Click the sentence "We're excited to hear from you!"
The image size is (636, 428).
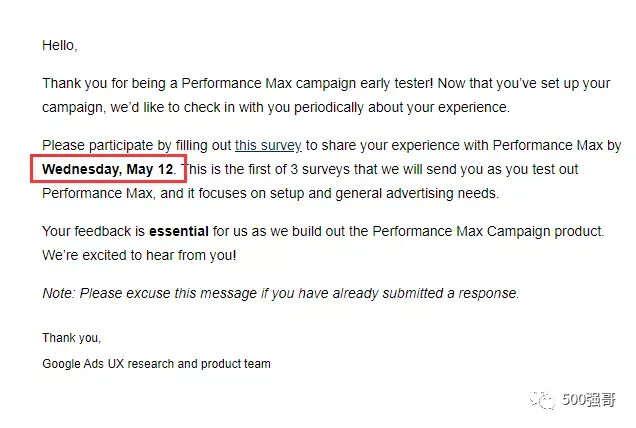click(139, 255)
